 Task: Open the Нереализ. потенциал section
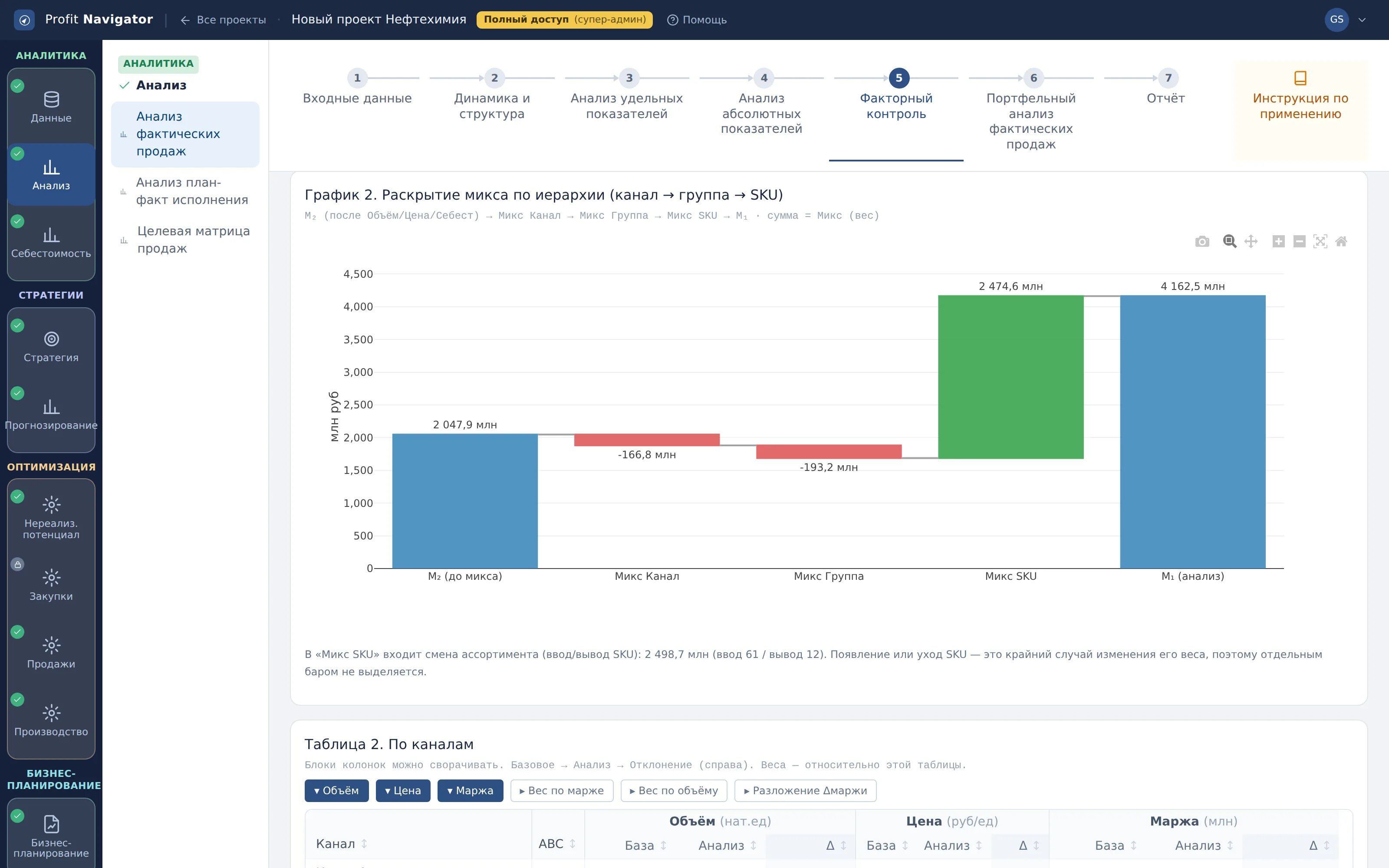51,517
